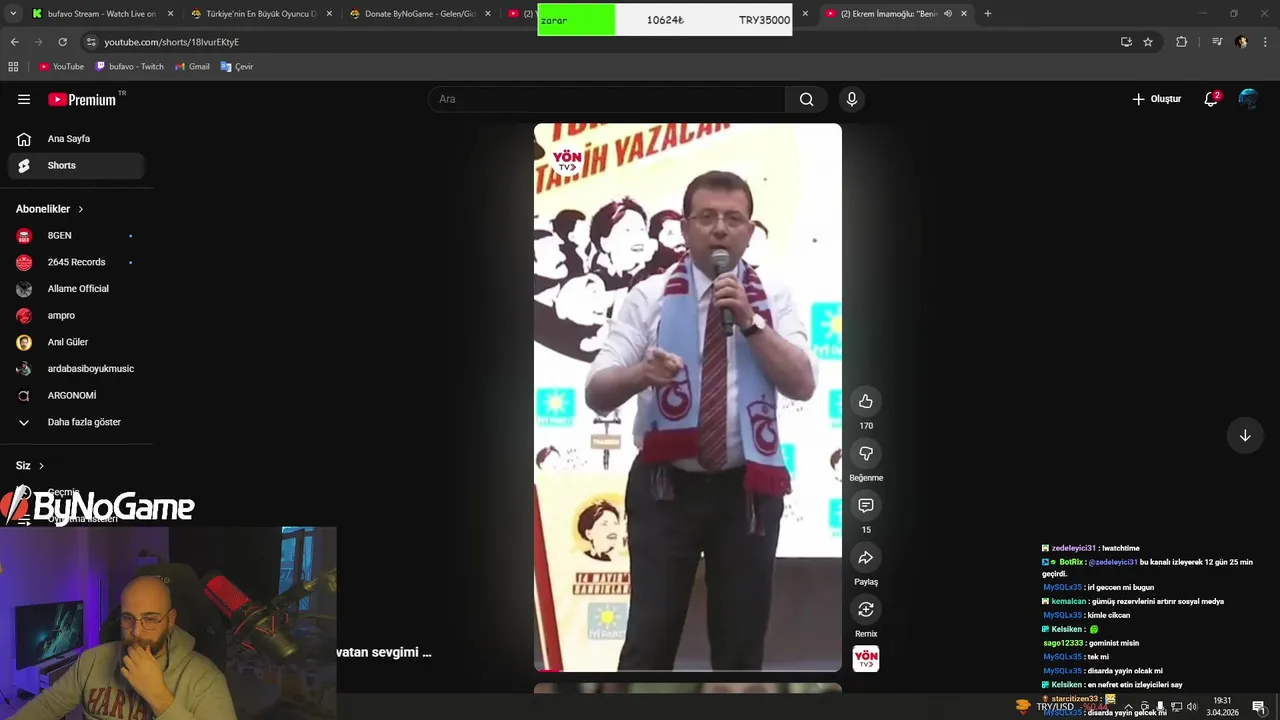
Task: Reload the page with the refresh icon
Action: [x=62, y=42]
